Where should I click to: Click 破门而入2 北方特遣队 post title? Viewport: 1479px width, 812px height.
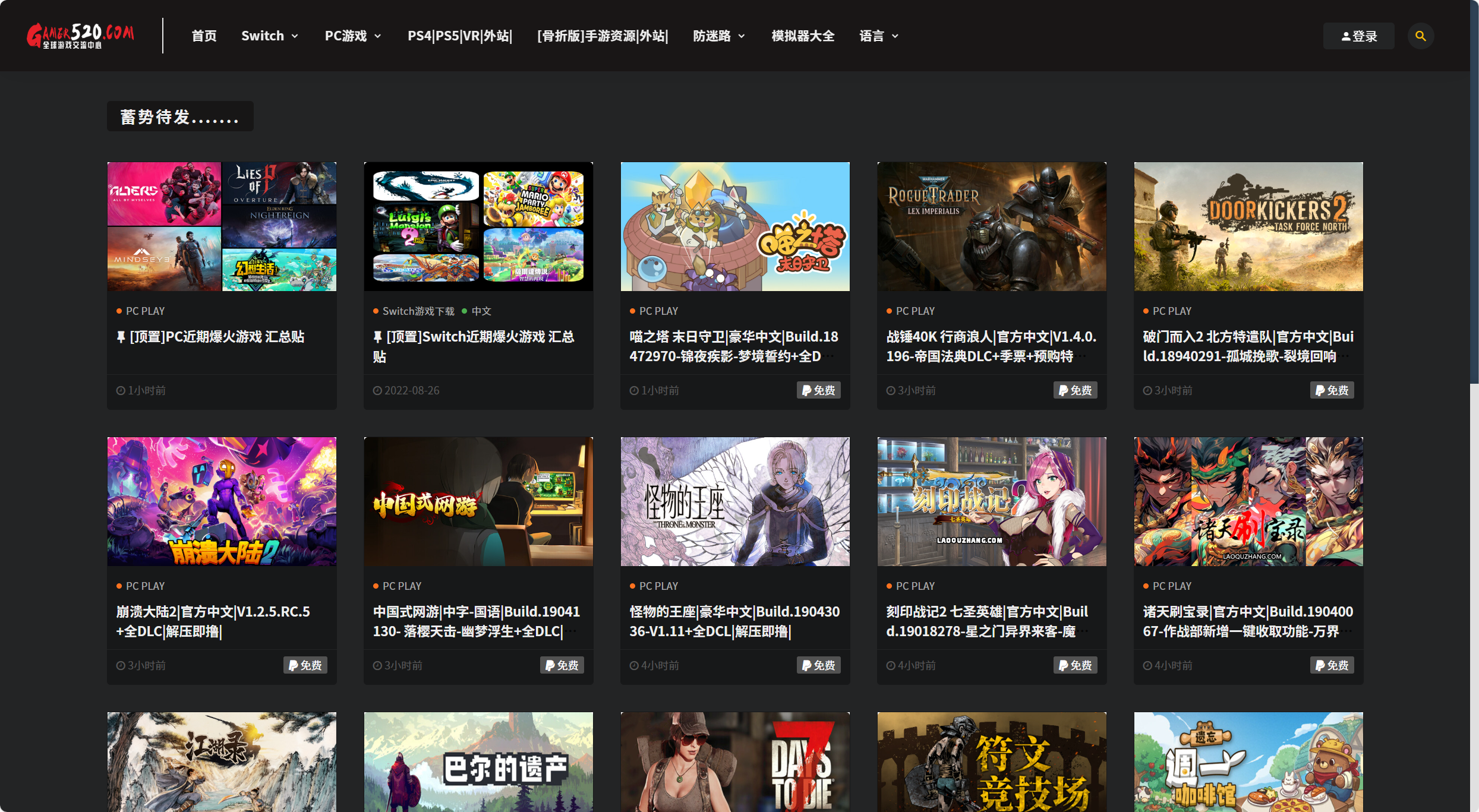point(1248,346)
